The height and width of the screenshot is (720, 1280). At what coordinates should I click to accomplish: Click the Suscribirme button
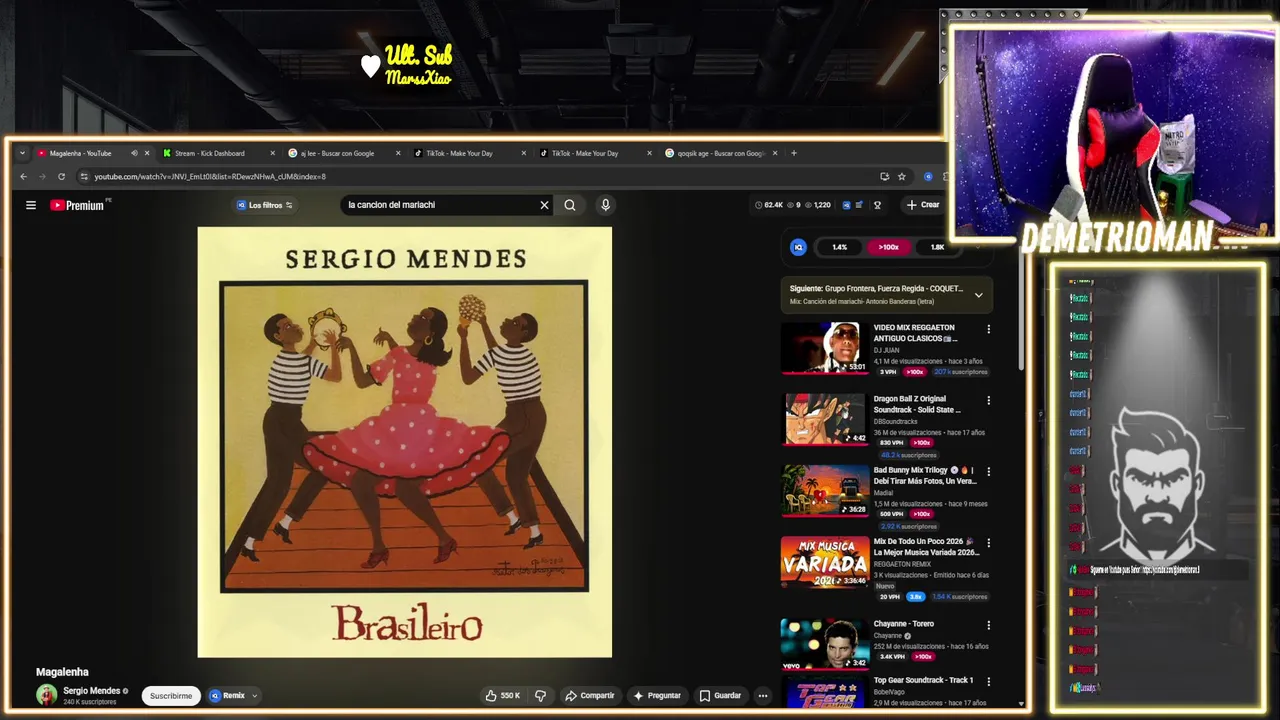pos(171,696)
